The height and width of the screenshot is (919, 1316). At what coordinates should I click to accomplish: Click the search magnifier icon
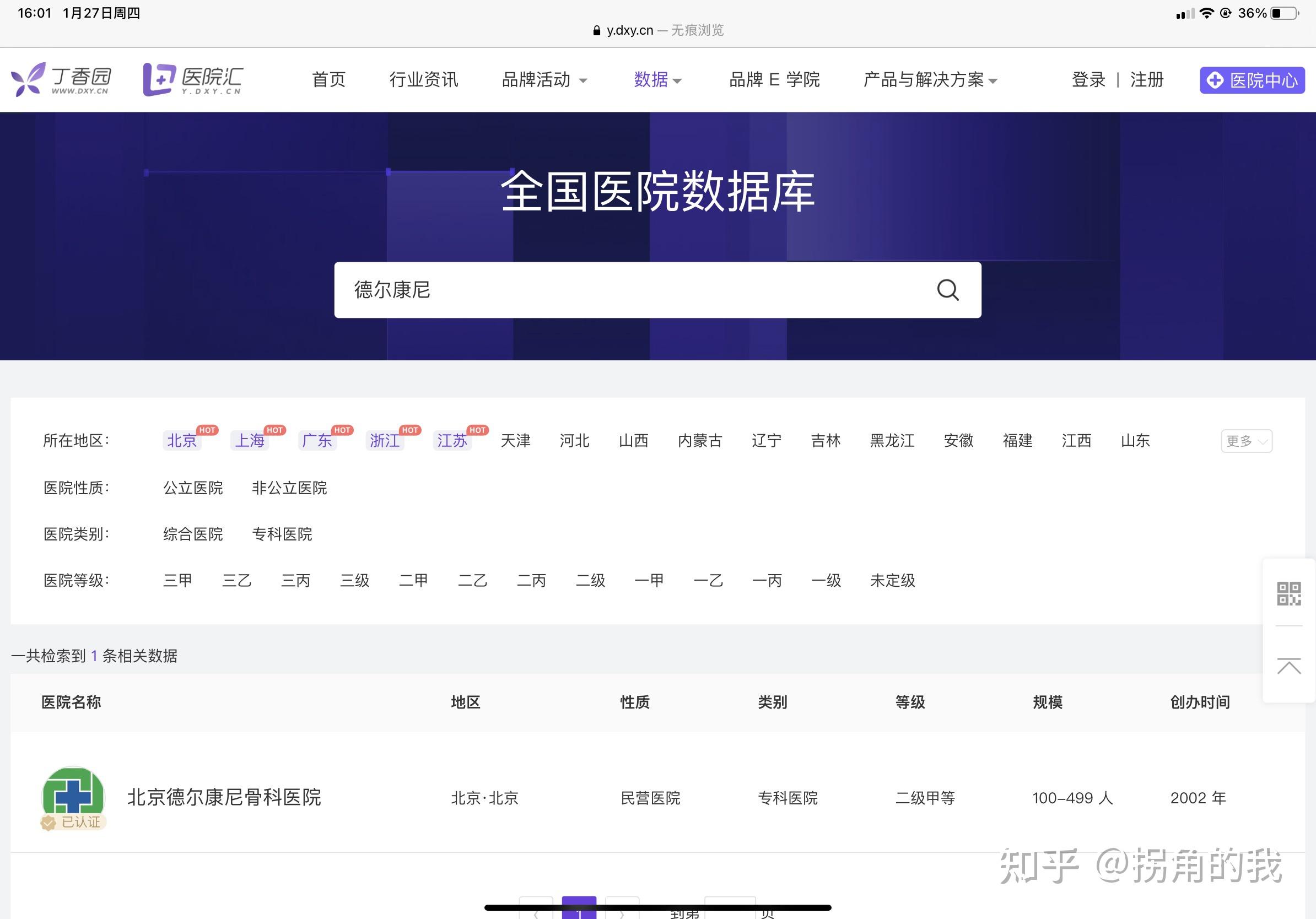(x=947, y=290)
